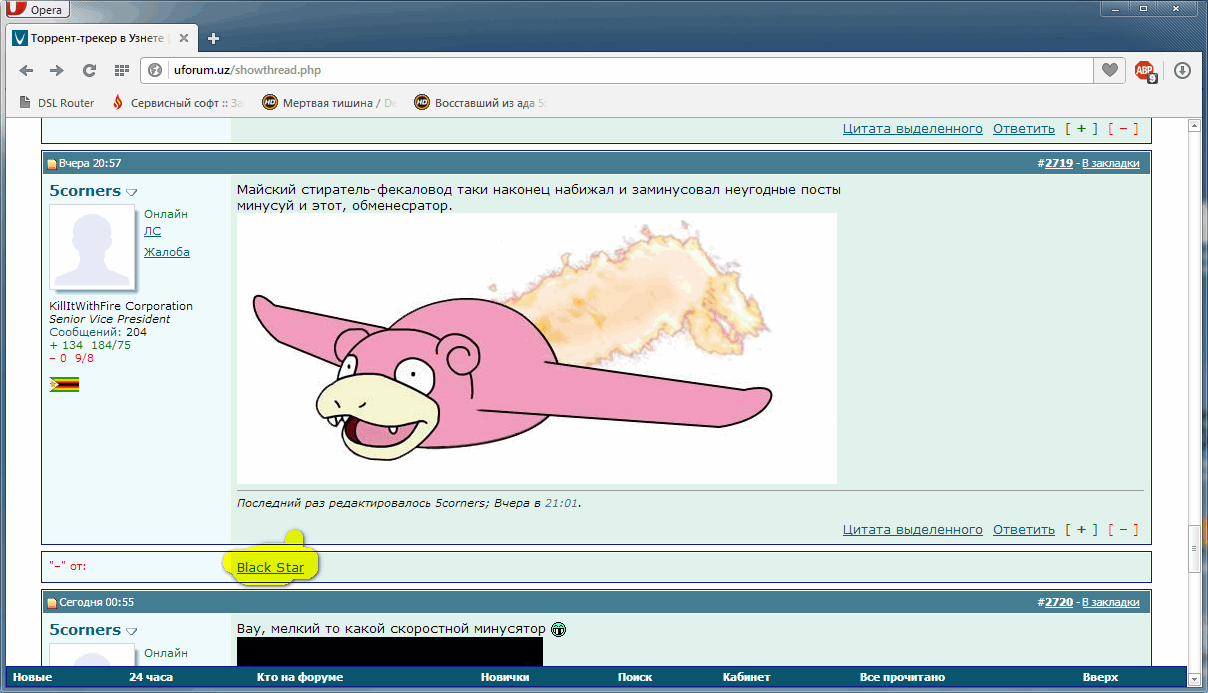
Task: Reply to post #2719 with Ответить
Action: (x=1024, y=529)
